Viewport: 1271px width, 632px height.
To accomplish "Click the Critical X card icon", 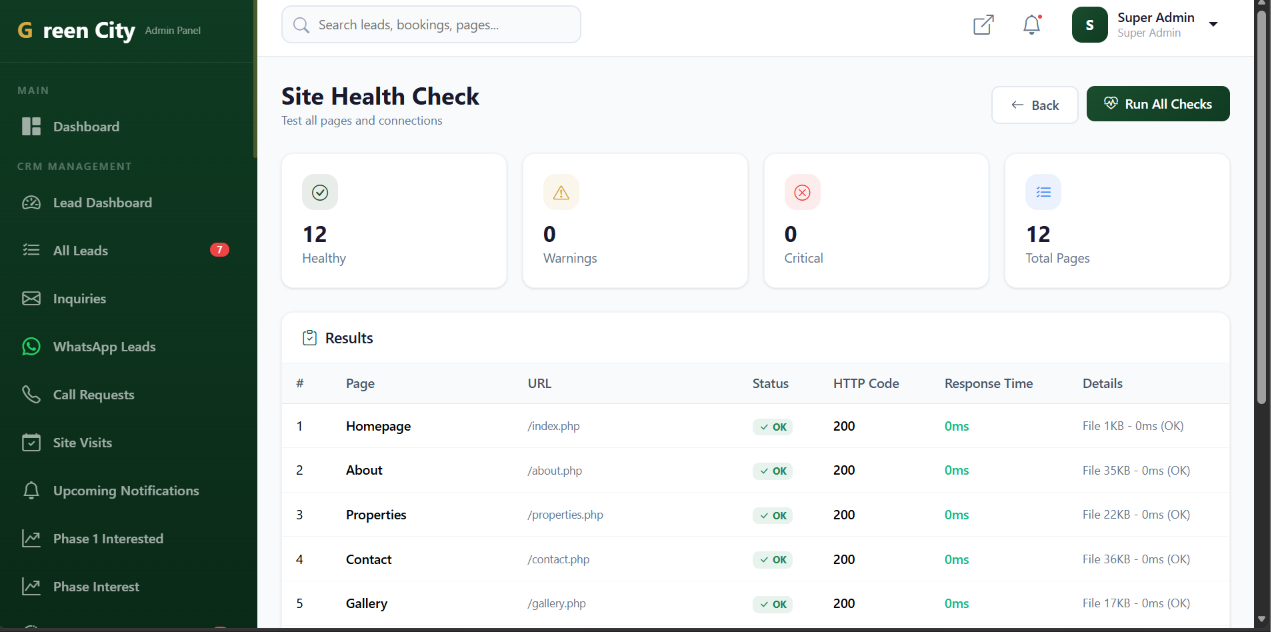I will point(802,192).
